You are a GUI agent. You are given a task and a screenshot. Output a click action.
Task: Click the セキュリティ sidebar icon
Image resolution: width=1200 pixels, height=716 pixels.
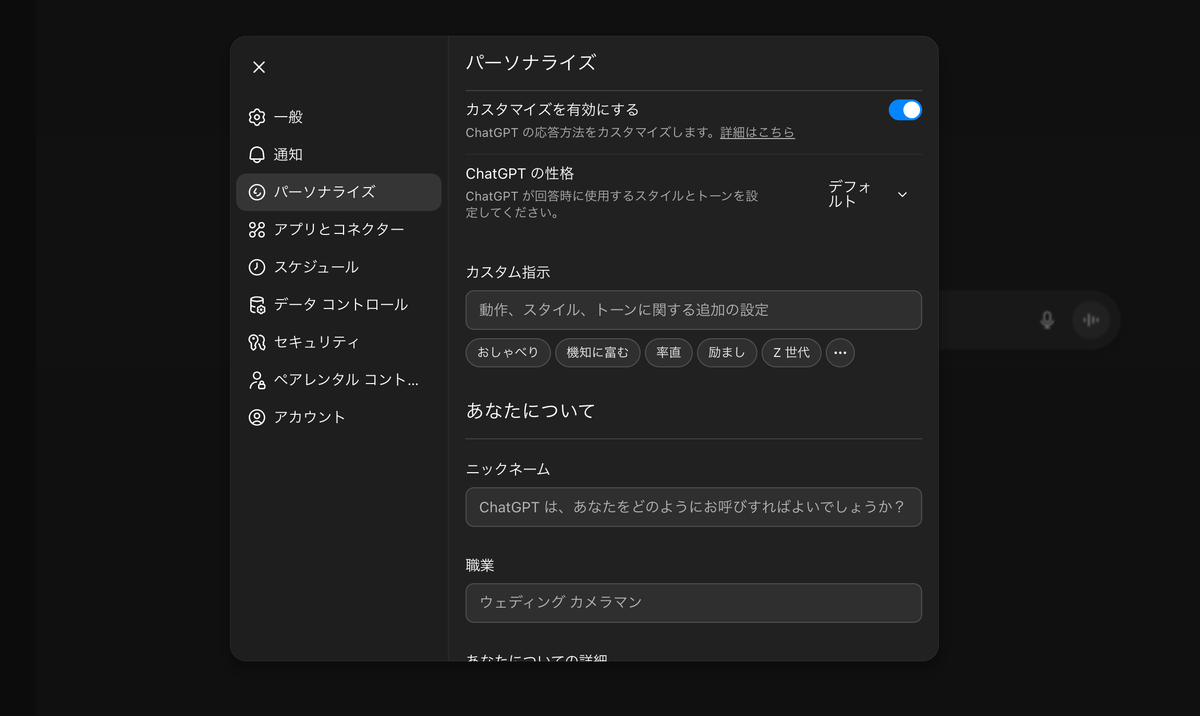[259, 342]
